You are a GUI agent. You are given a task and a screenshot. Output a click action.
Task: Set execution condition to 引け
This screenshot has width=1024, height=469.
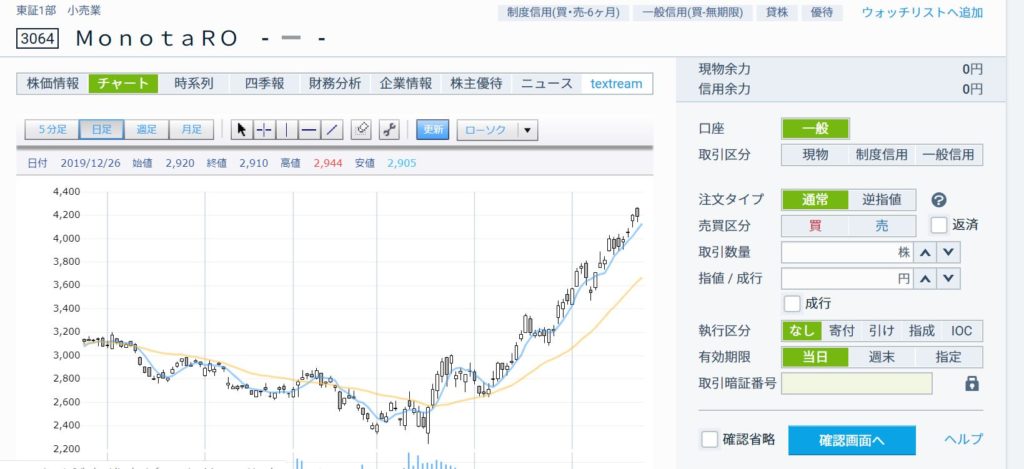pos(881,331)
